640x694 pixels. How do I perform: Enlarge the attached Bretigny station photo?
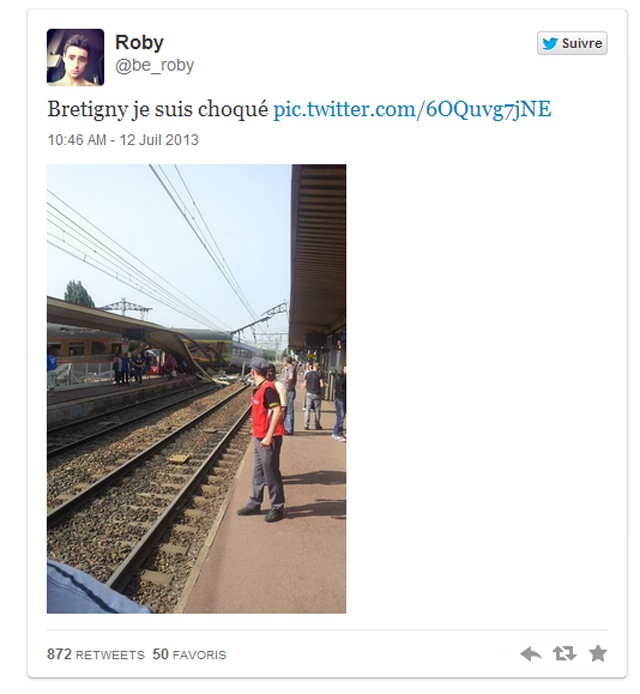point(197,389)
